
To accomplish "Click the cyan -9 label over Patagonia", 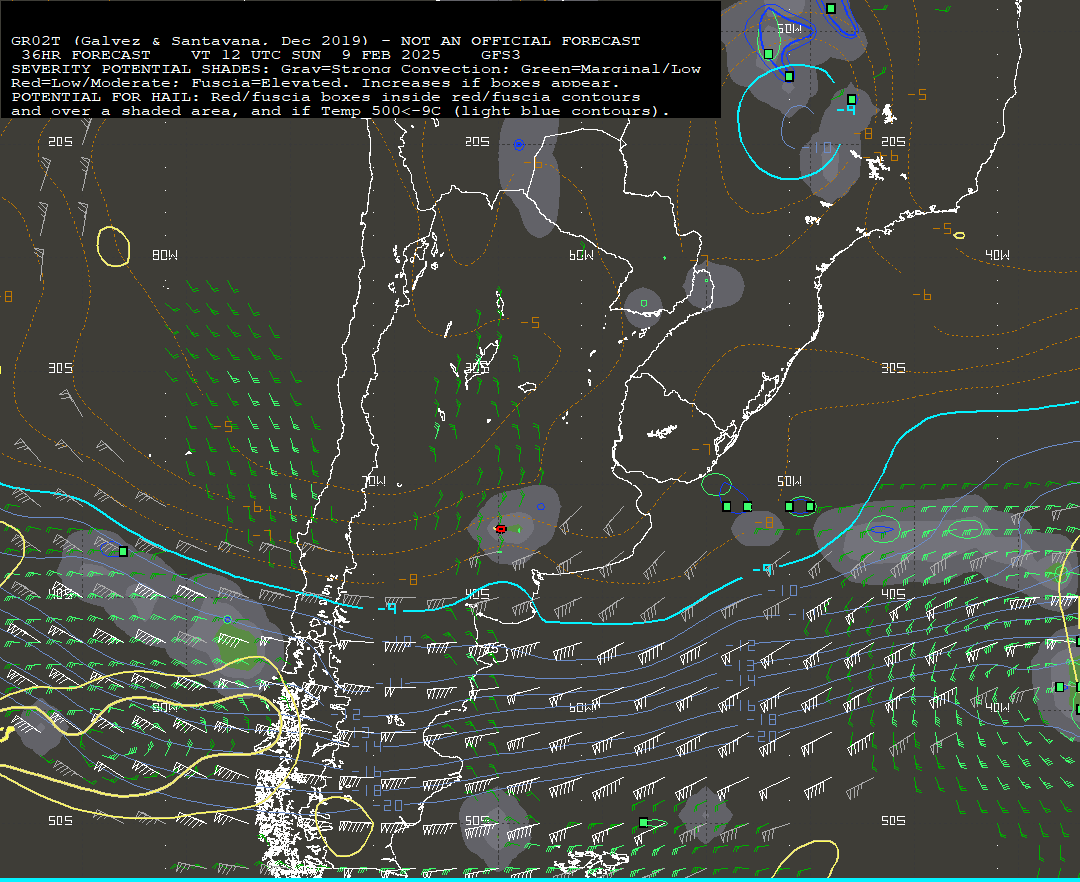I will coord(387,608).
